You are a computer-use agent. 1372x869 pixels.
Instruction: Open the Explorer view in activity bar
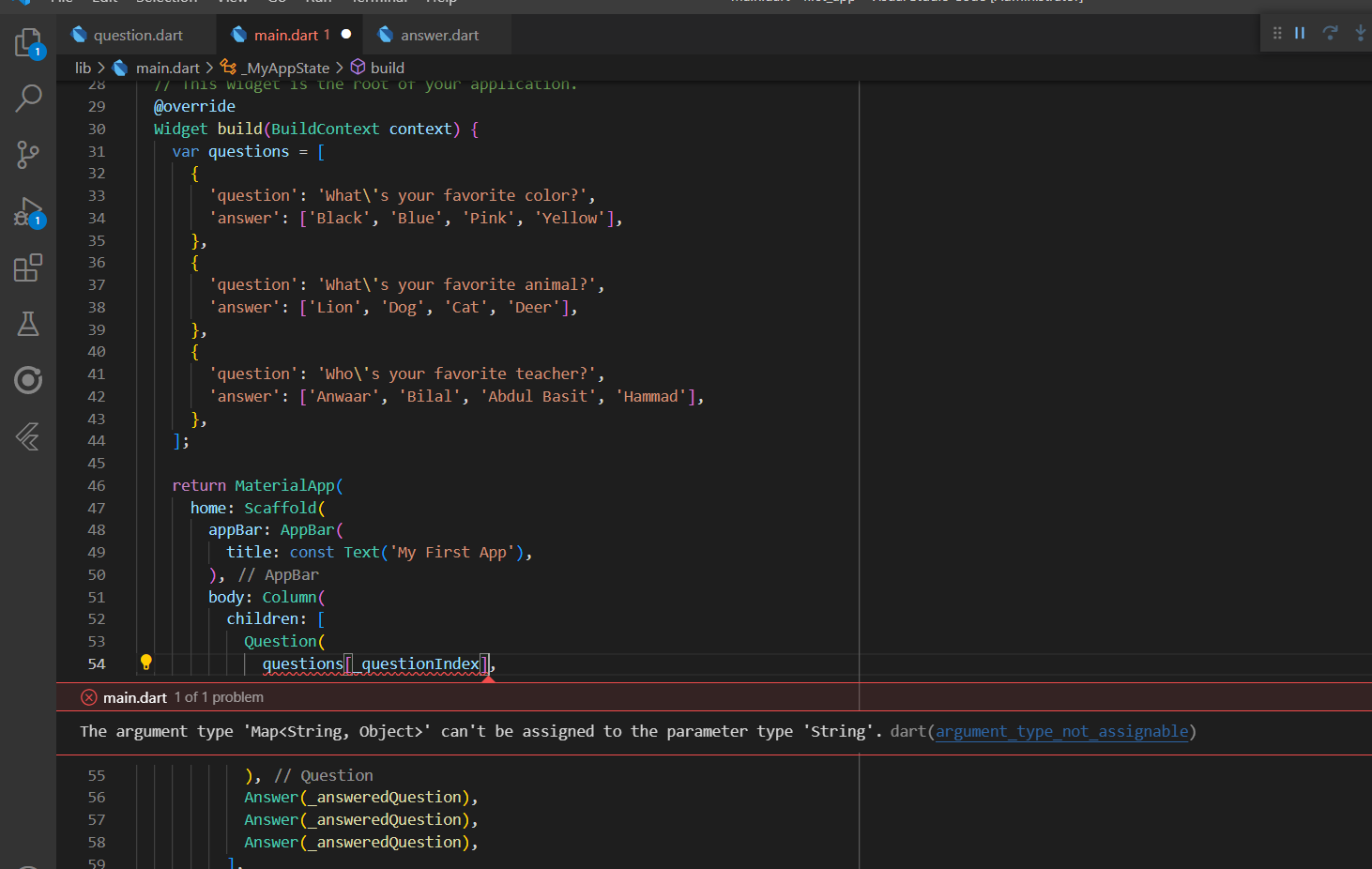coord(28,43)
